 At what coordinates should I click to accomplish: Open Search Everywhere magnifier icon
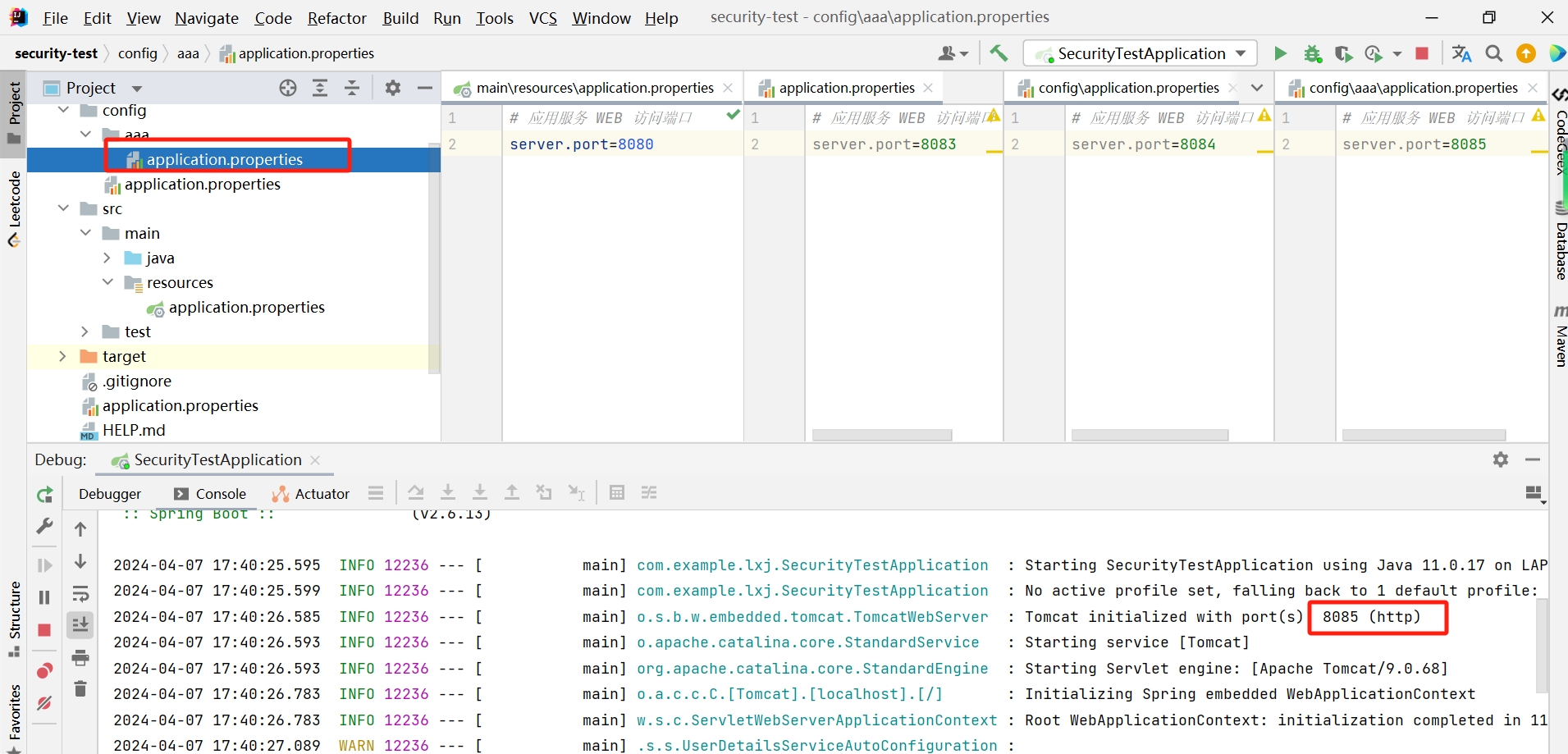tap(1494, 53)
